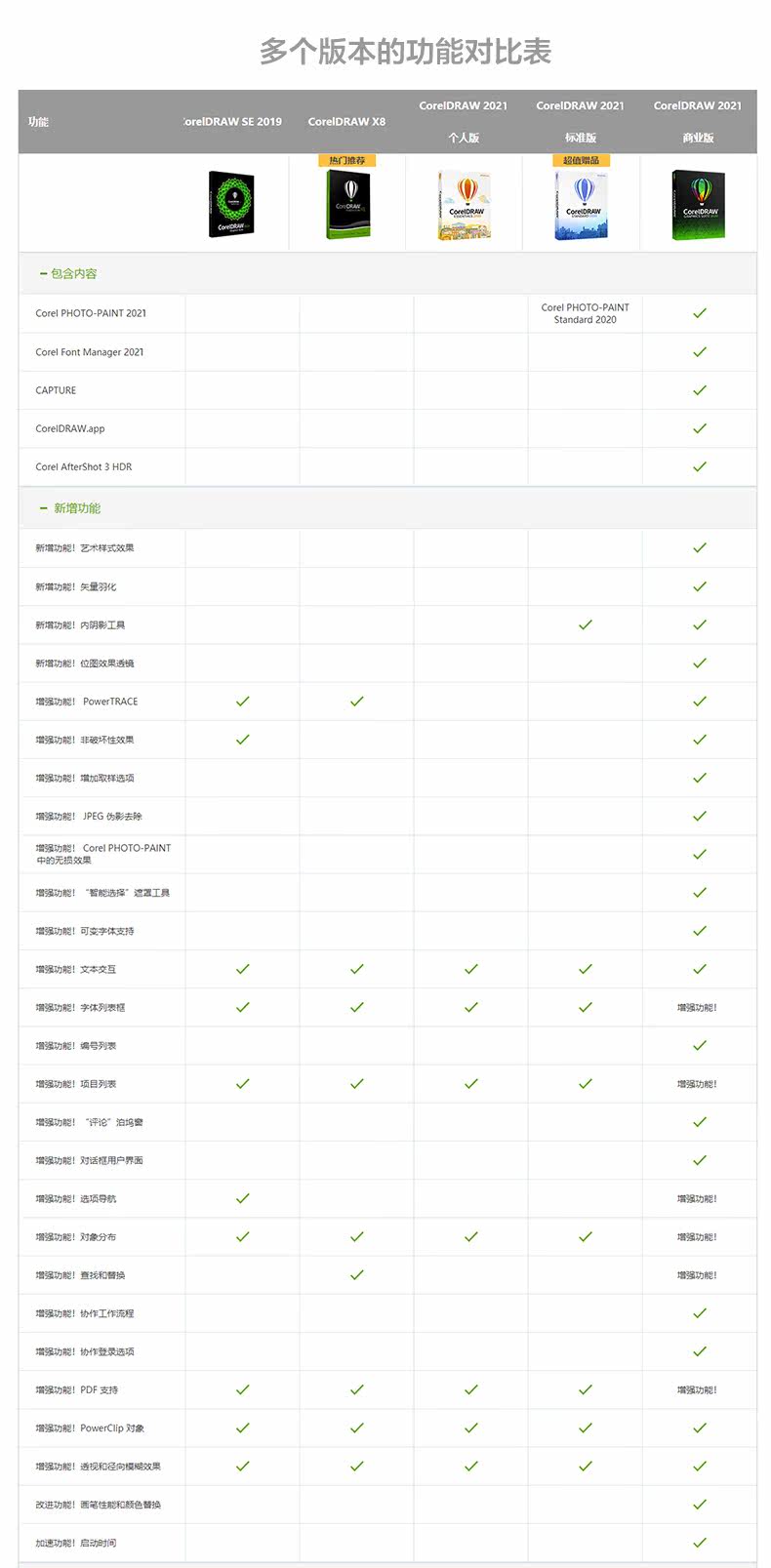This screenshot has width=771, height=1568.
Task: Open CorelDRAW 2021 商业版 product box
Action: [x=699, y=205]
